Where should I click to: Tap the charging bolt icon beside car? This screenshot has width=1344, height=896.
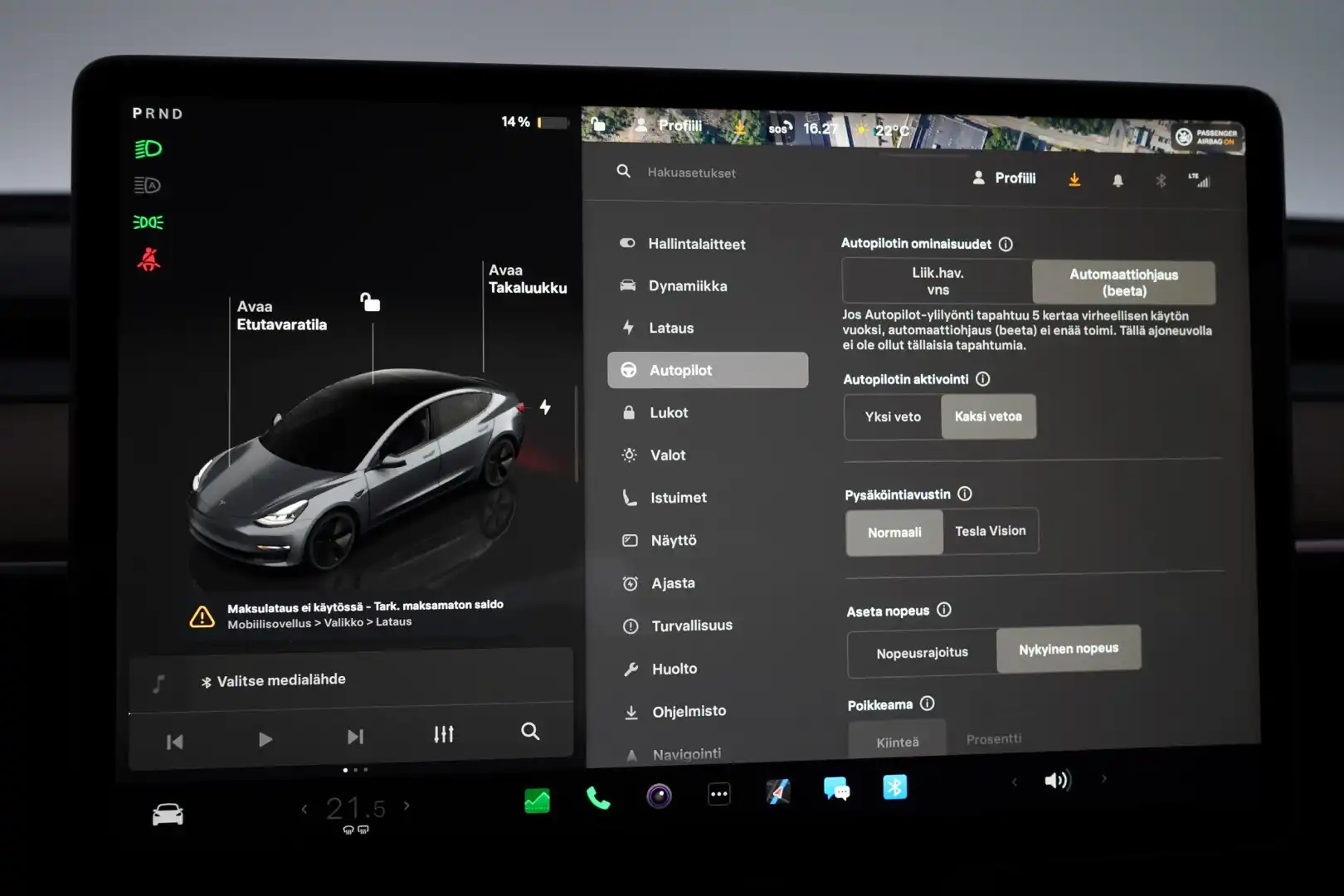click(x=545, y=407)
